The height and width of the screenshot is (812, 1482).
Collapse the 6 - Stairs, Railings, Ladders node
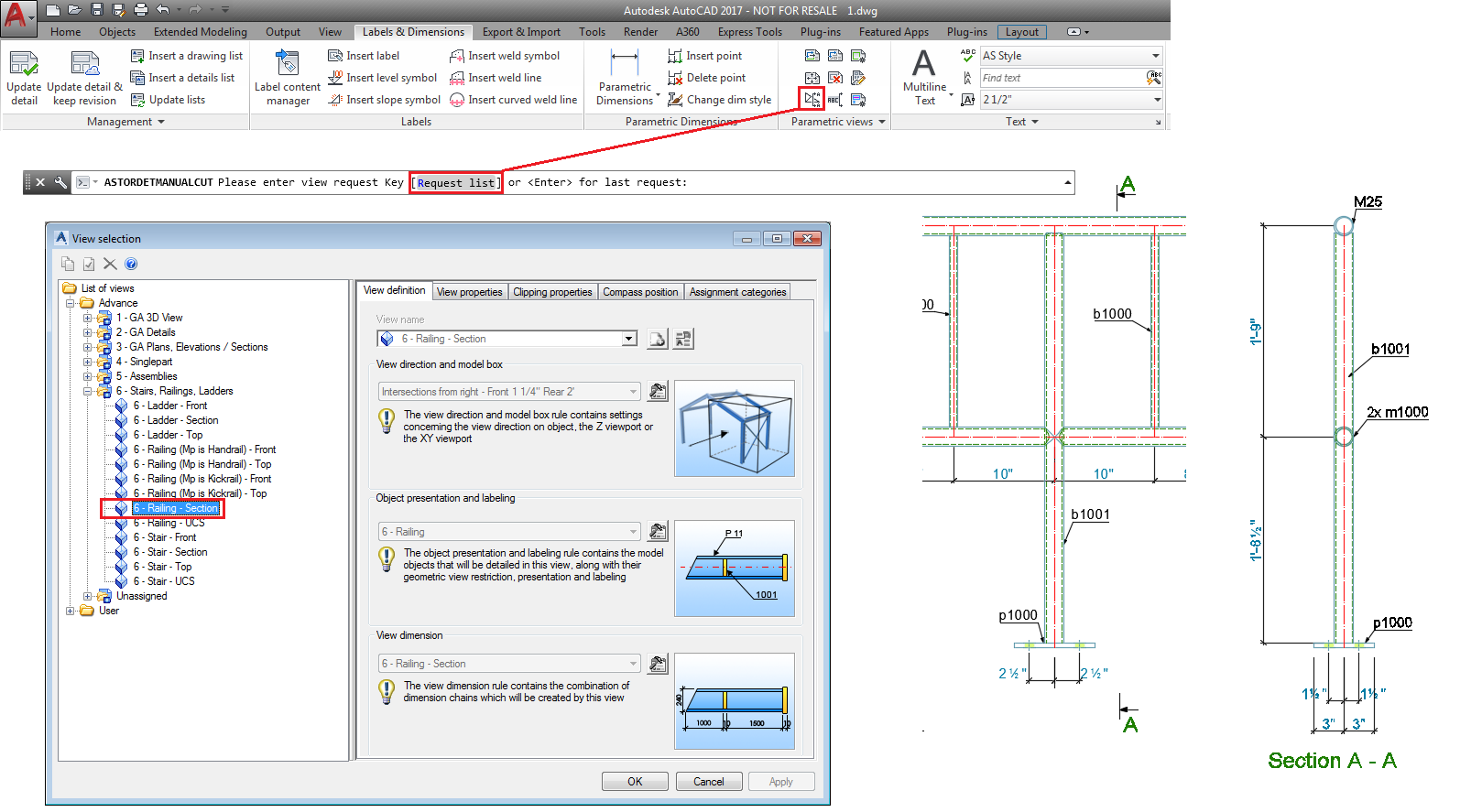click(88, 391)
